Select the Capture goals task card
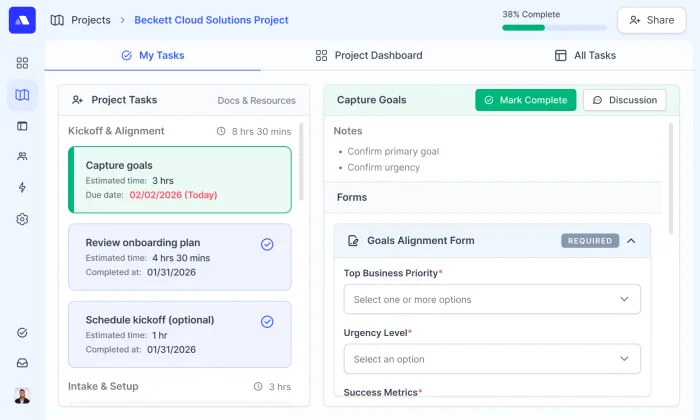 pos(180,179)
